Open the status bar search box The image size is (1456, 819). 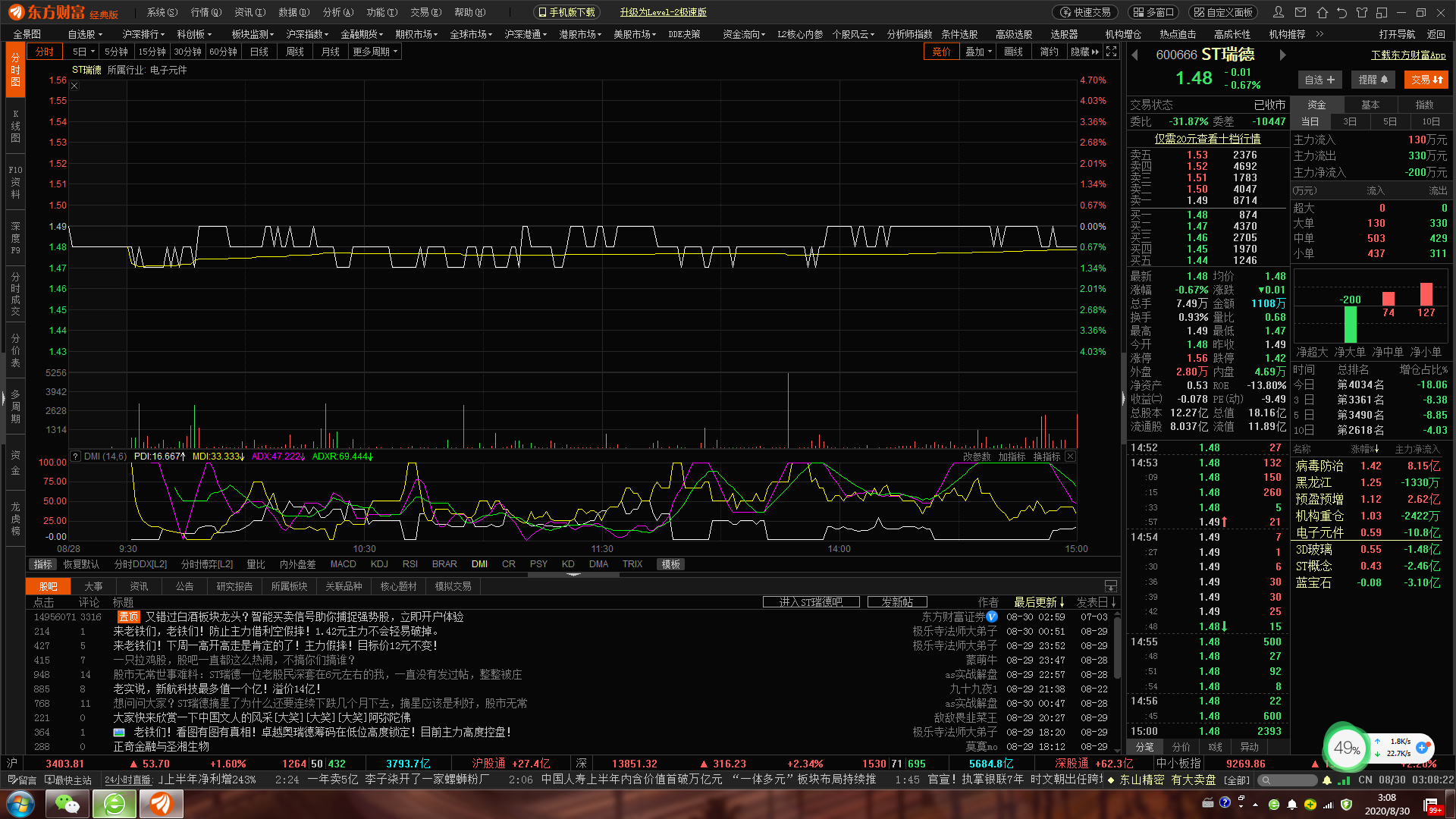pos(1287,780)
